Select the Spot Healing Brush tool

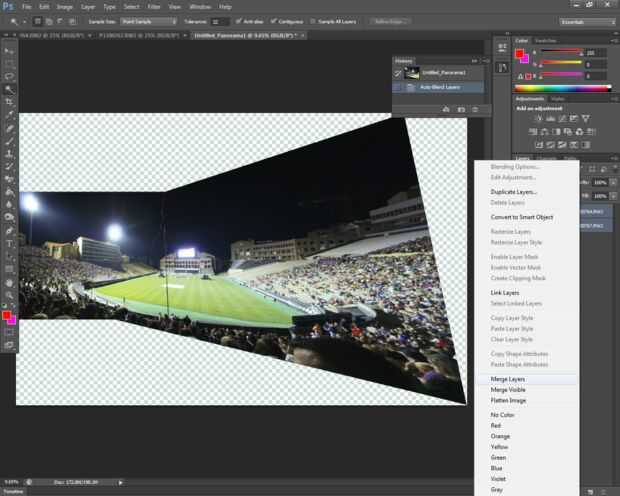point(9,128)
